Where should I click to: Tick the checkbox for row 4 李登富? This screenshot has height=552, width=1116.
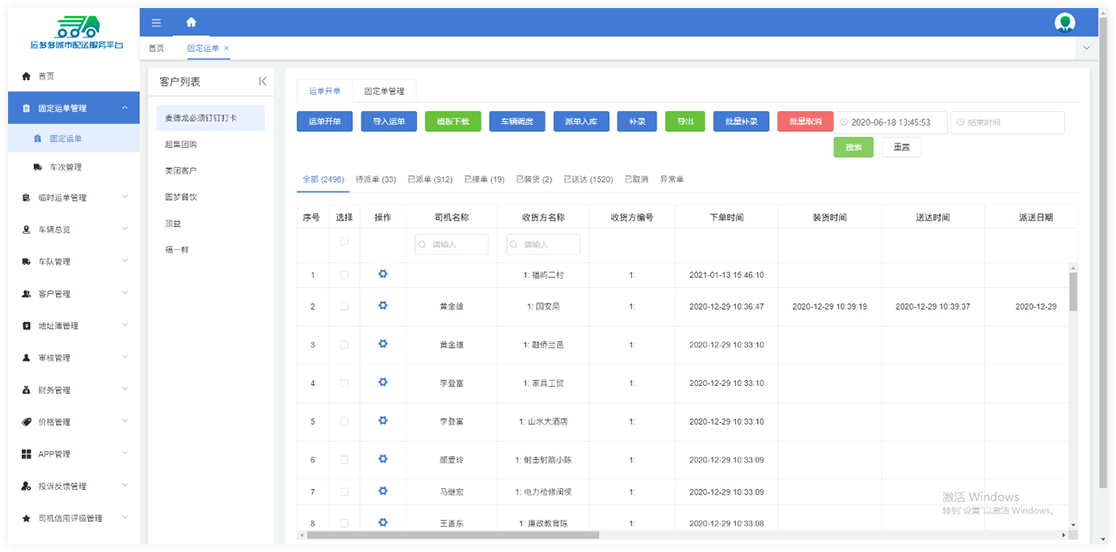(x=344, y=383)
